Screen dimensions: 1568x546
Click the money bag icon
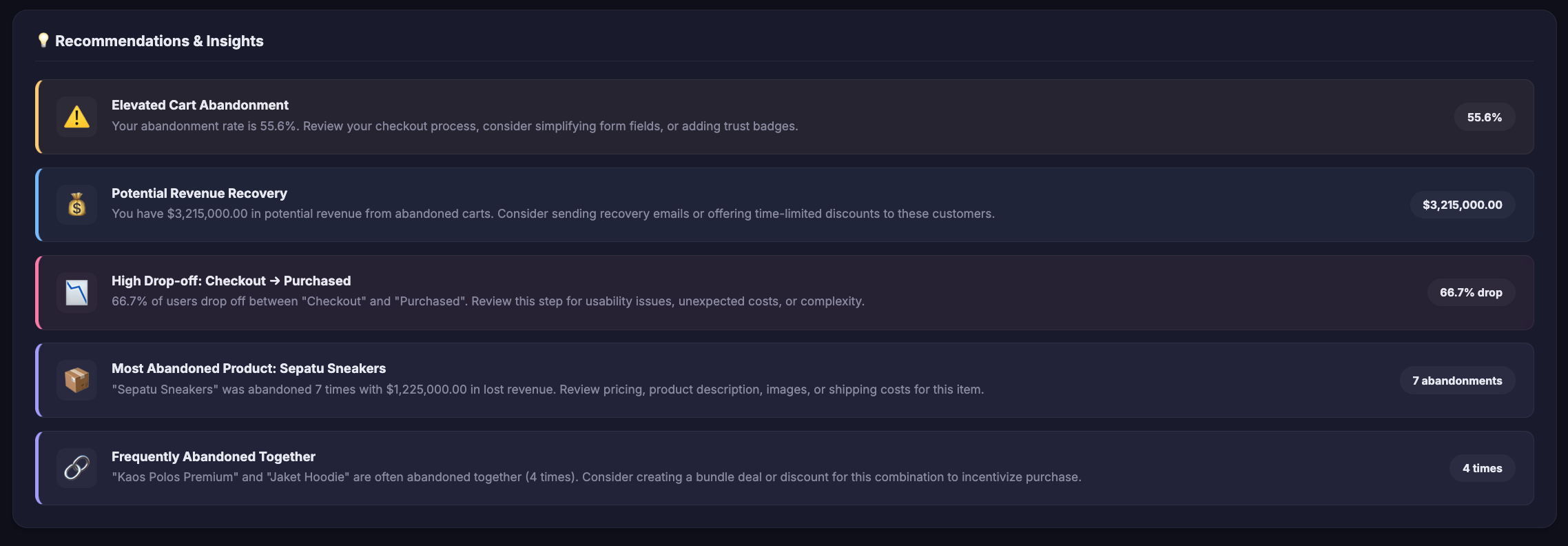click(76, 205)
